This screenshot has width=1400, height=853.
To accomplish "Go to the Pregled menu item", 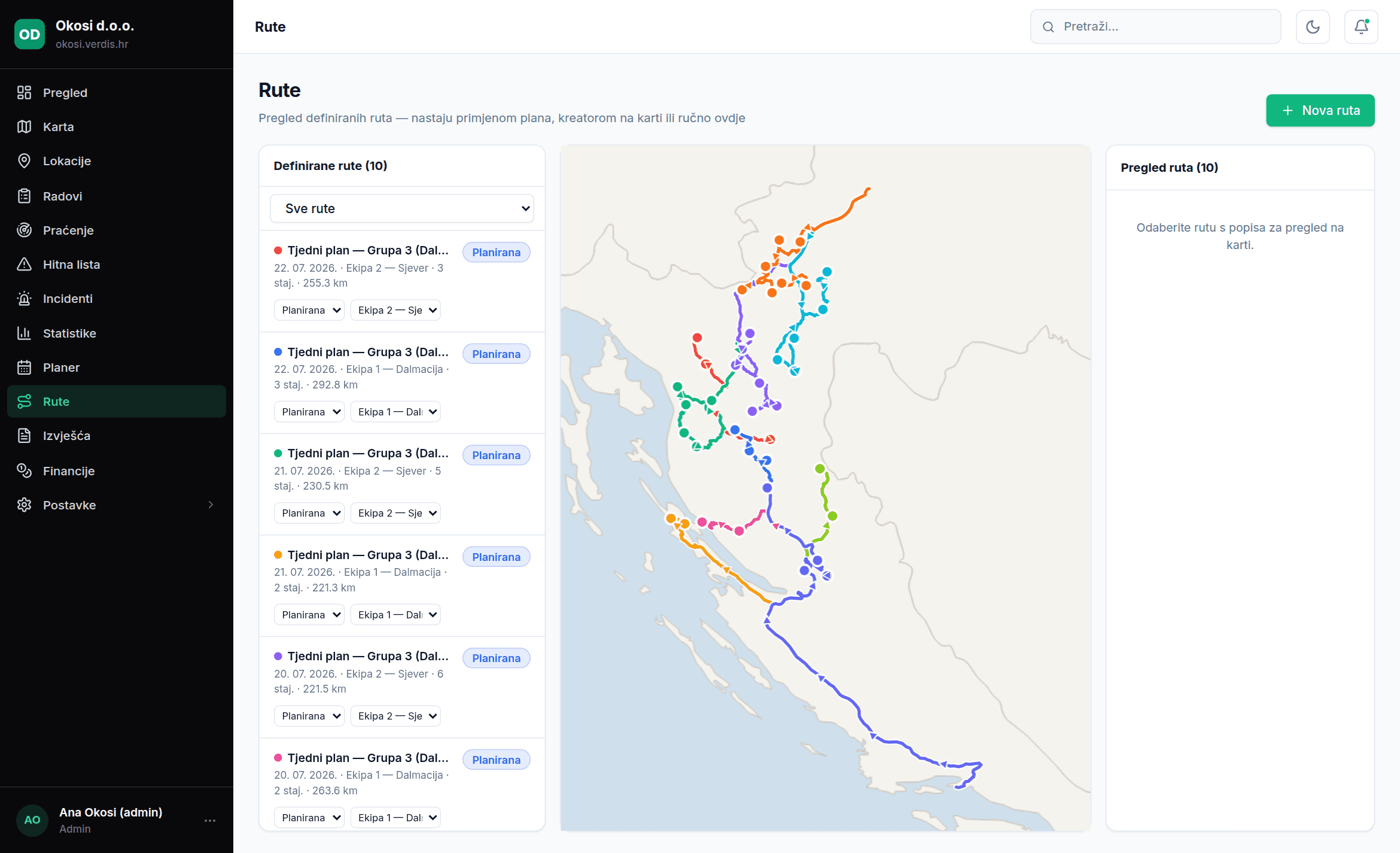I will 117,93.
